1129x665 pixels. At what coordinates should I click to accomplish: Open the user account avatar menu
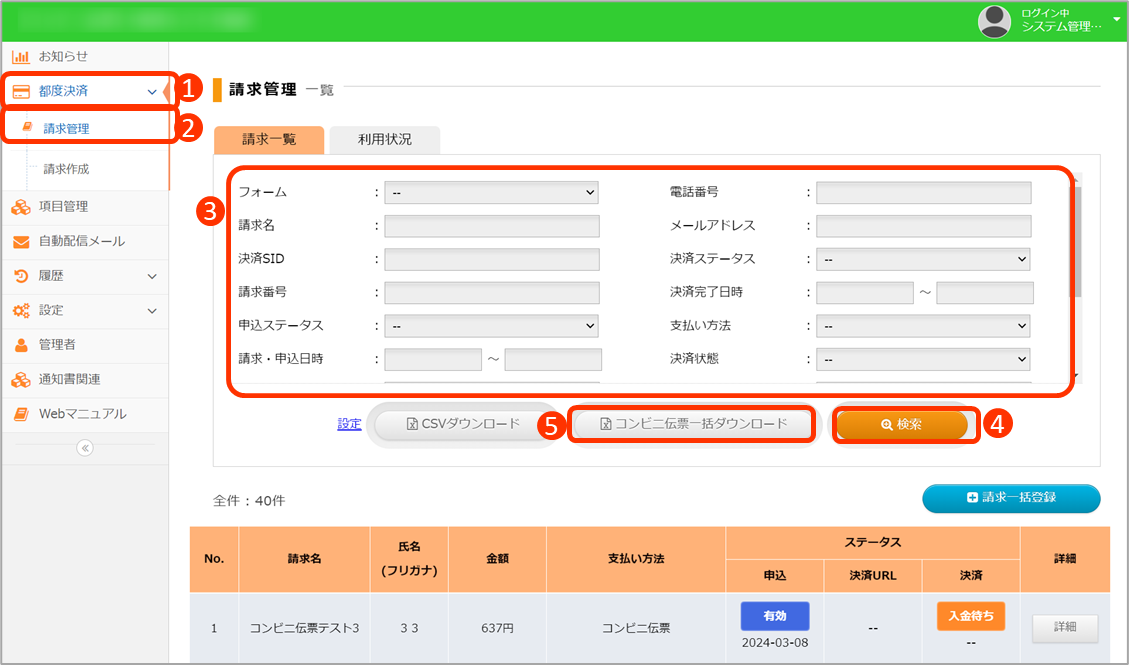(x=994, y=21)
